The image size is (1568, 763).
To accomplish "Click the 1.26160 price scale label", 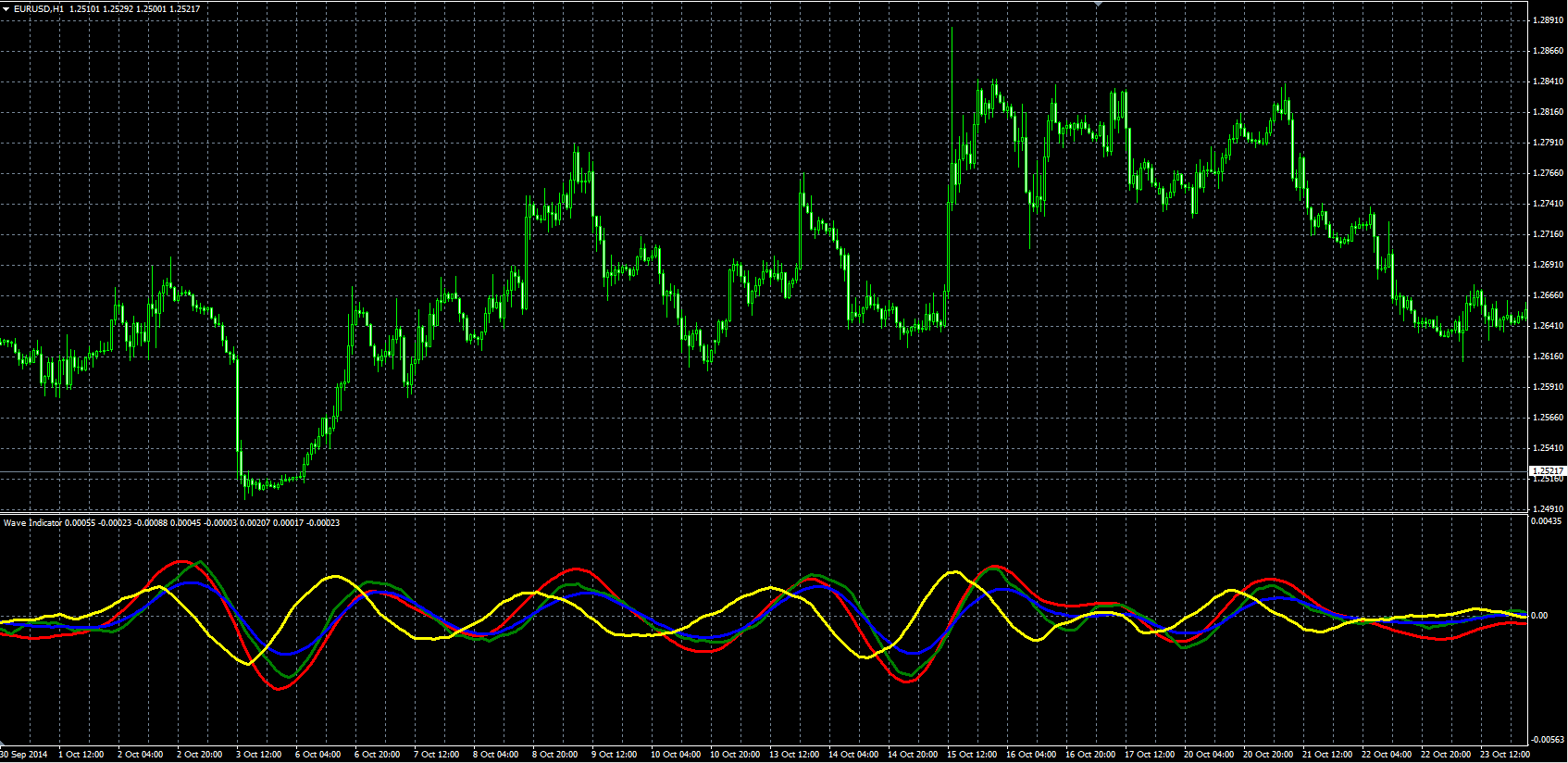I will click(x=1548, y=356).
